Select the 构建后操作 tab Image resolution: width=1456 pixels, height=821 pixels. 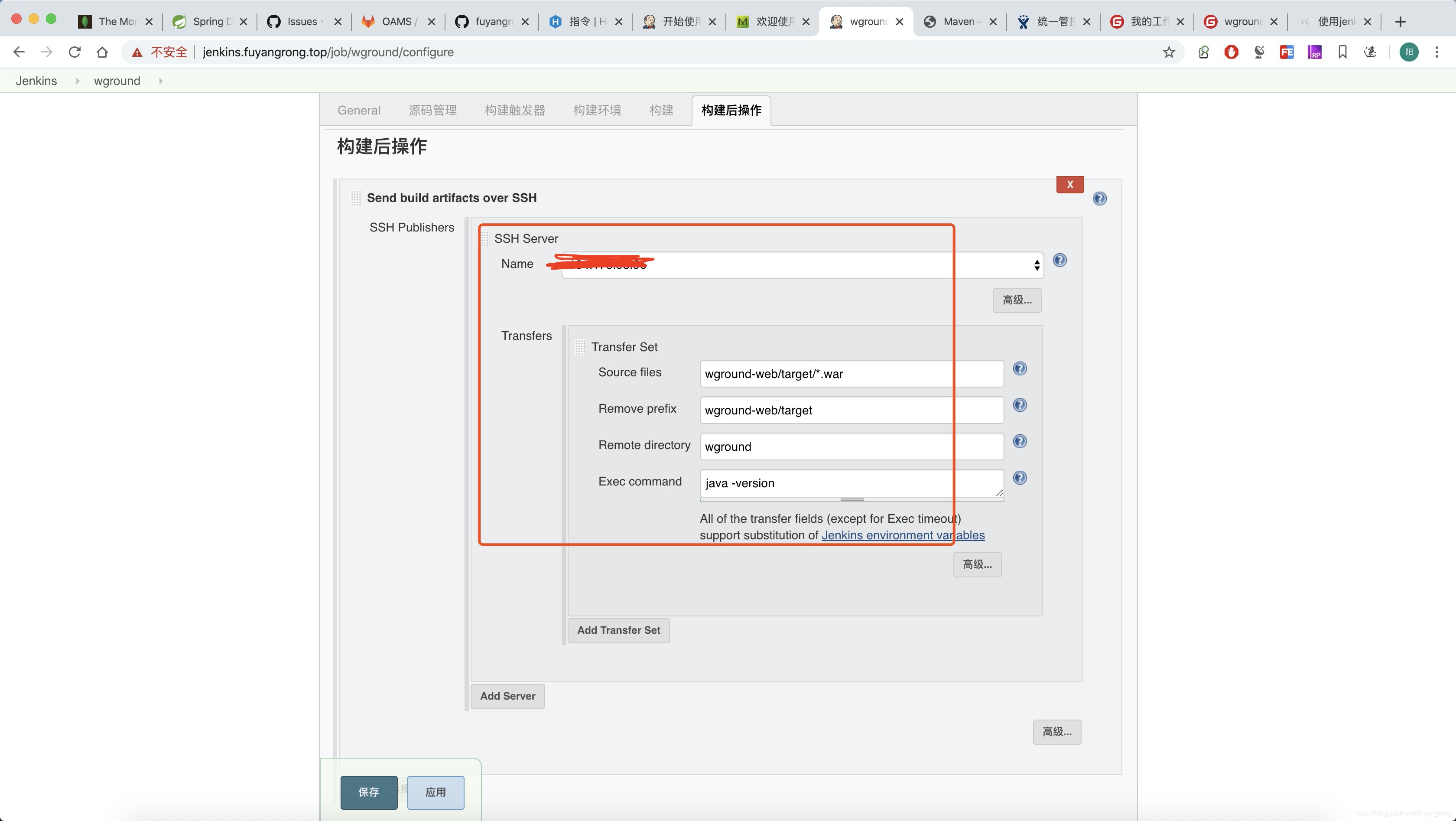731,110
